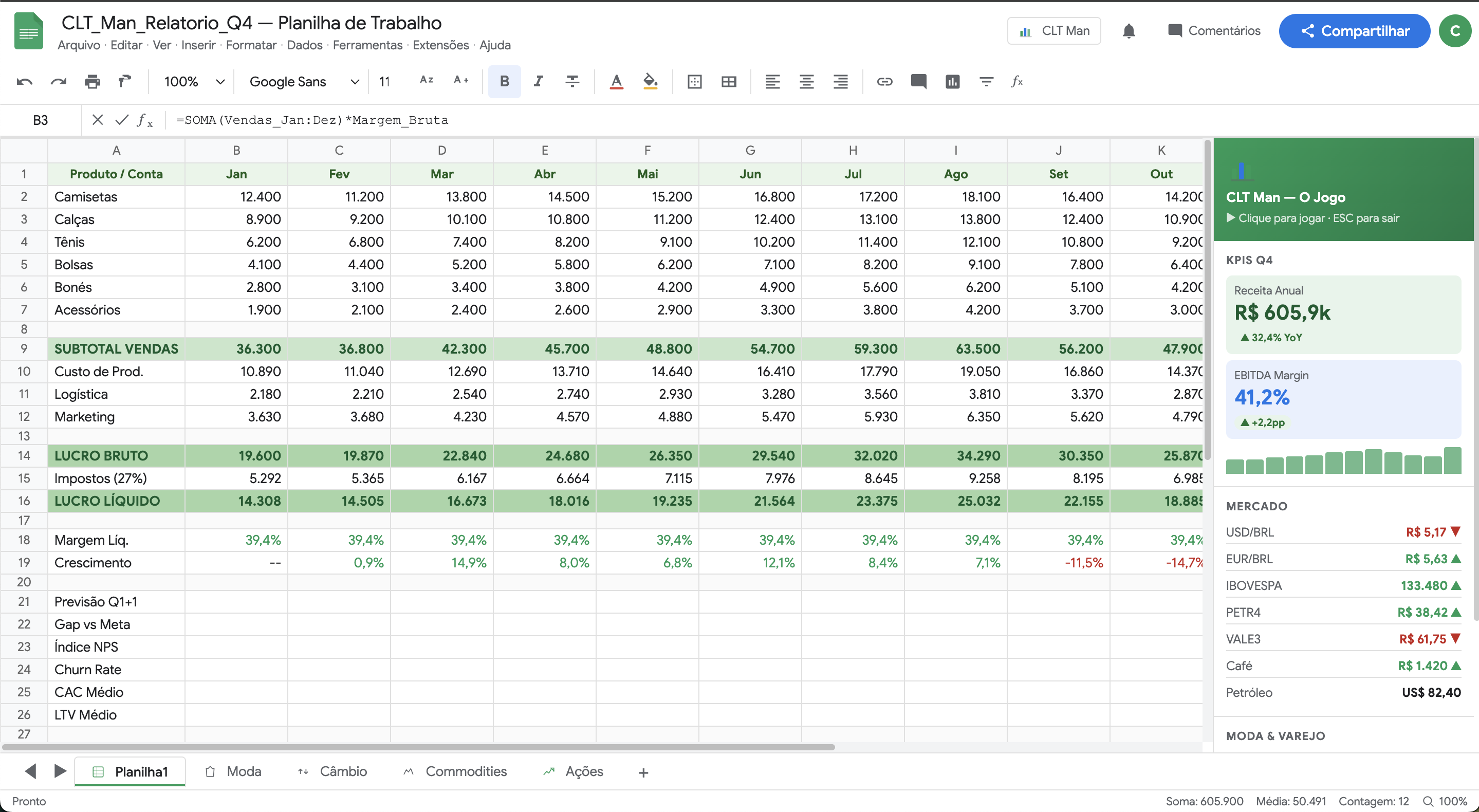
Task: Open the Google Sans font dropdown
Action: (304, 82)
